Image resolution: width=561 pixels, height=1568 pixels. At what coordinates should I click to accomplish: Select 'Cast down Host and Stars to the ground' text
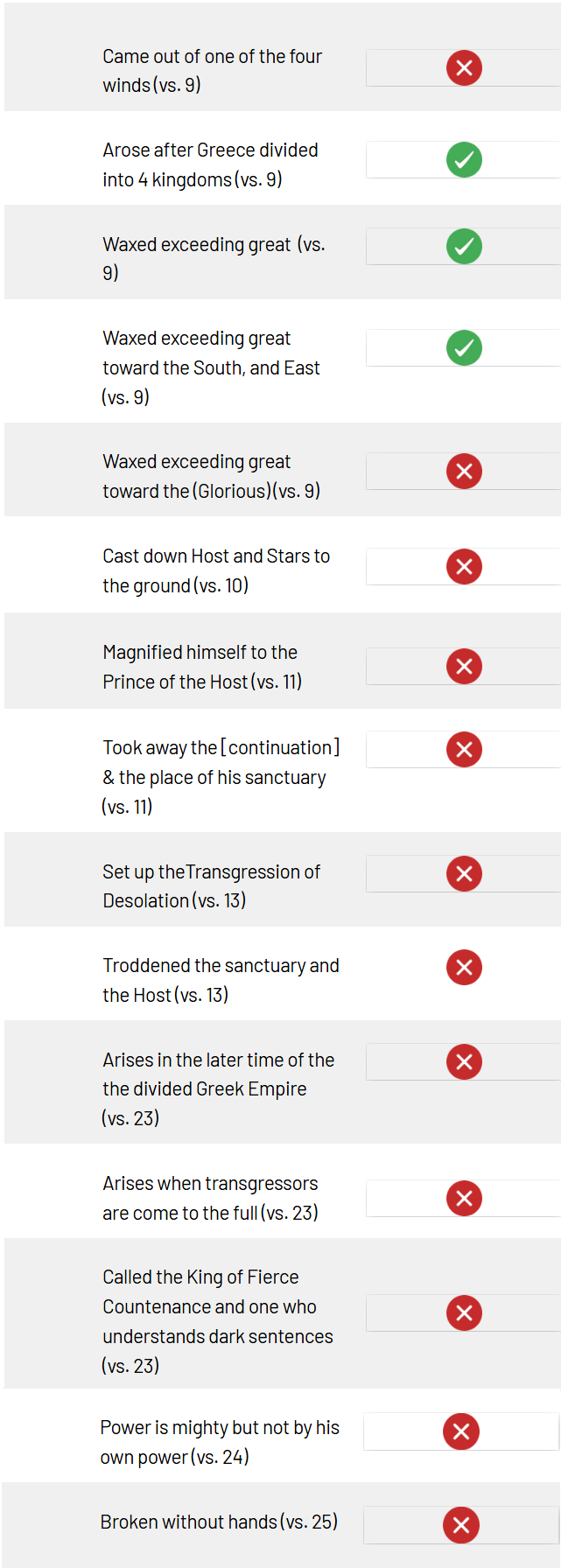(216, 570)
